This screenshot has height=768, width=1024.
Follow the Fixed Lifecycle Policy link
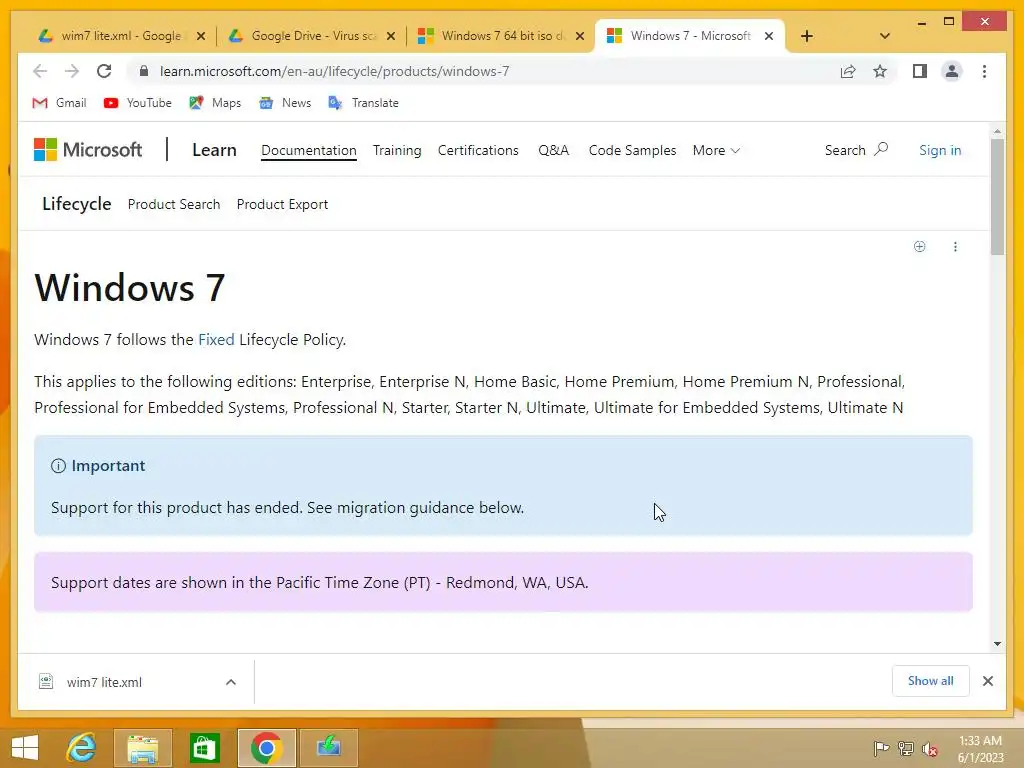[216, 340]
